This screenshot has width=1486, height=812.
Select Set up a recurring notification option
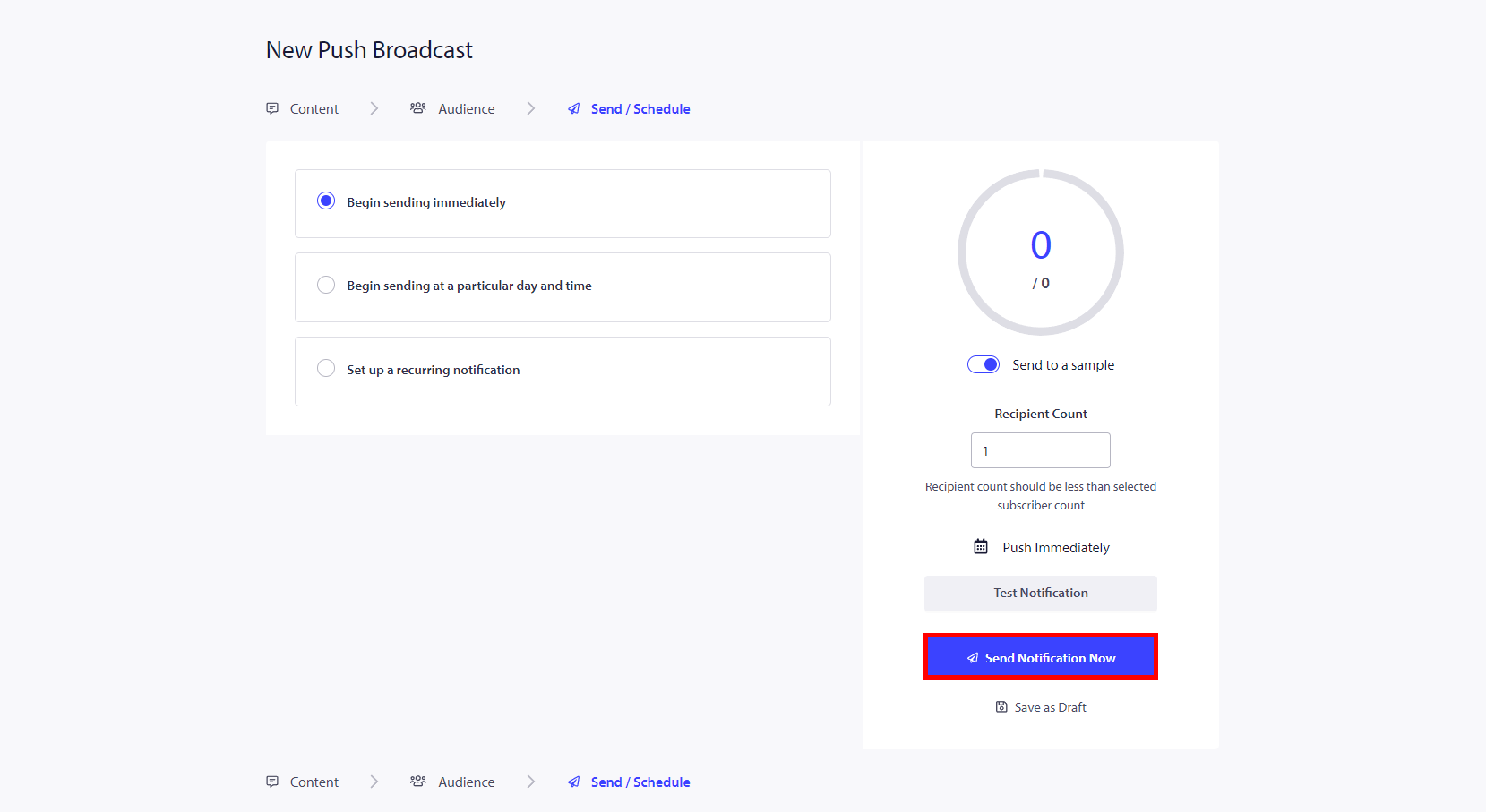pos(326,369)
